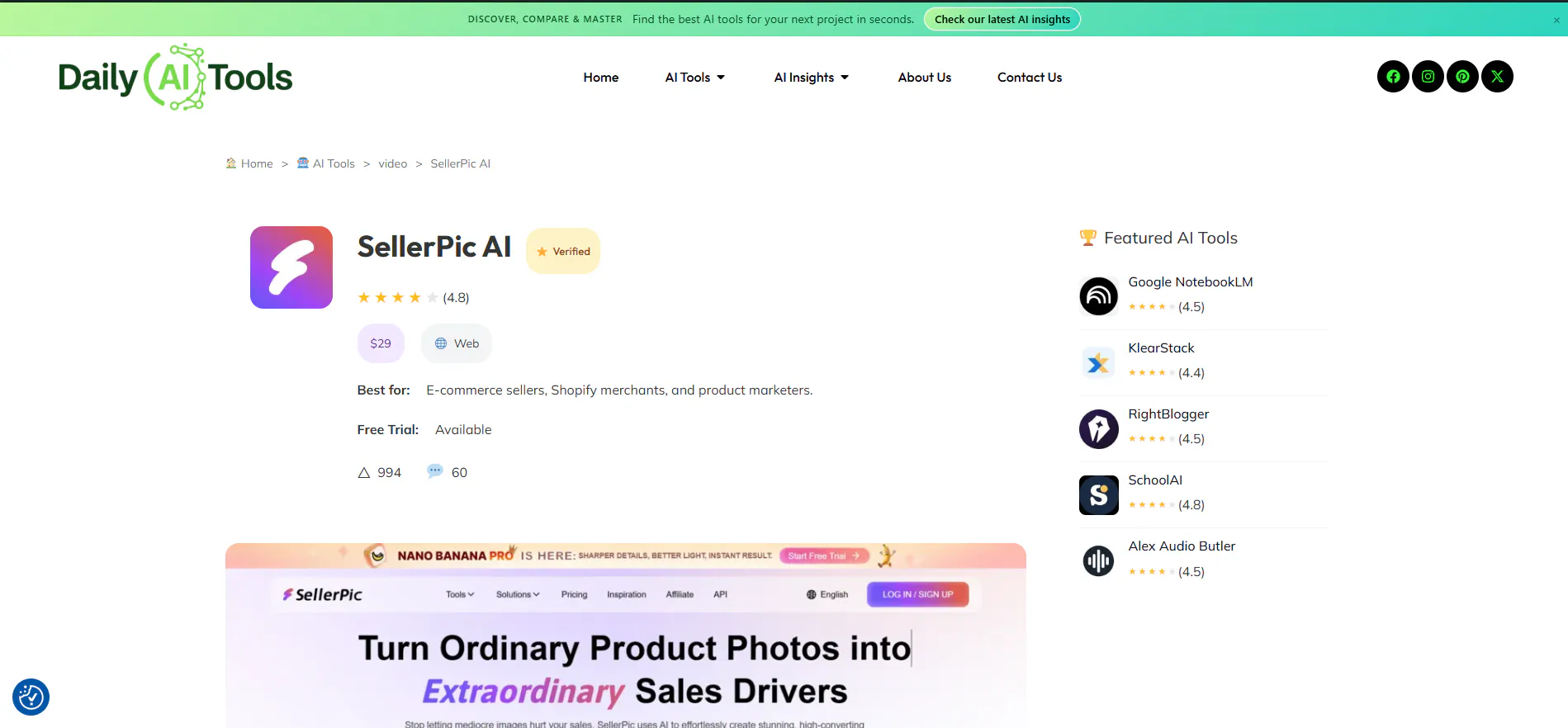Click the upvote triangle icon beside 994
This screenshot has height=728, width=1568.
point(364,473)
